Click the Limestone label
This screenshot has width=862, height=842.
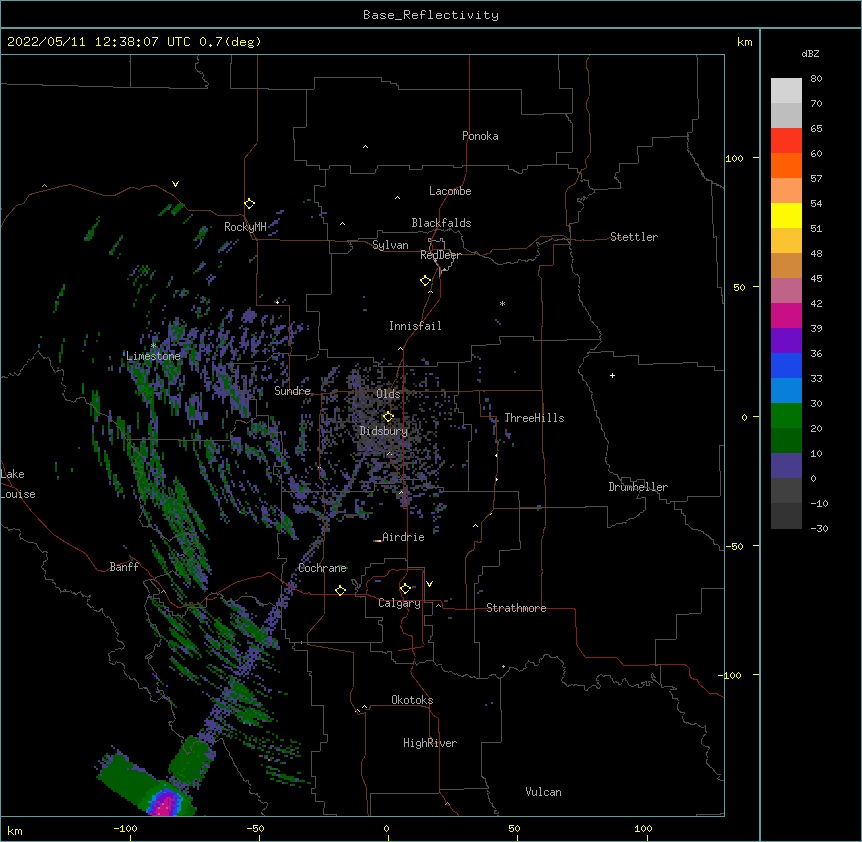coord(153,356)
